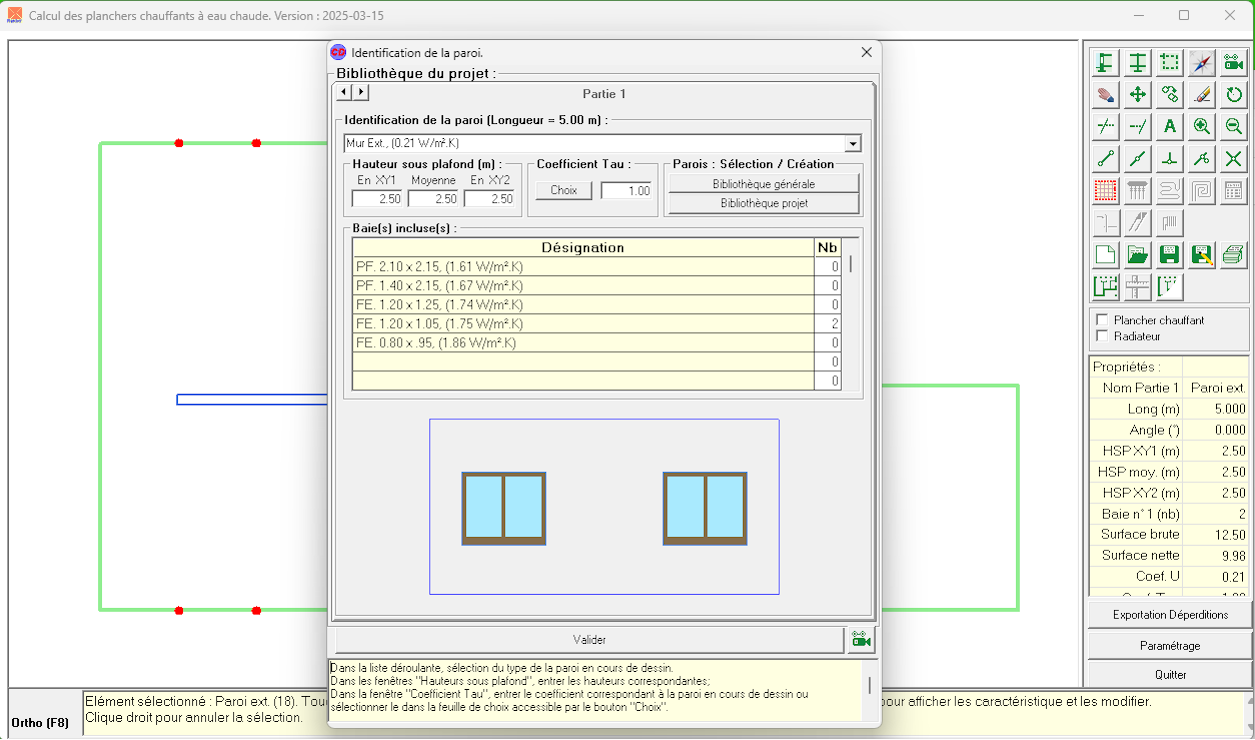Click the Paramétrage button

[1169, 646]
